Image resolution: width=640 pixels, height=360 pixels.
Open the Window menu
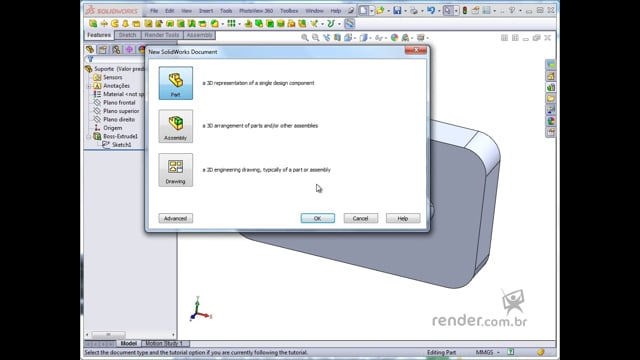pos(314,11)
